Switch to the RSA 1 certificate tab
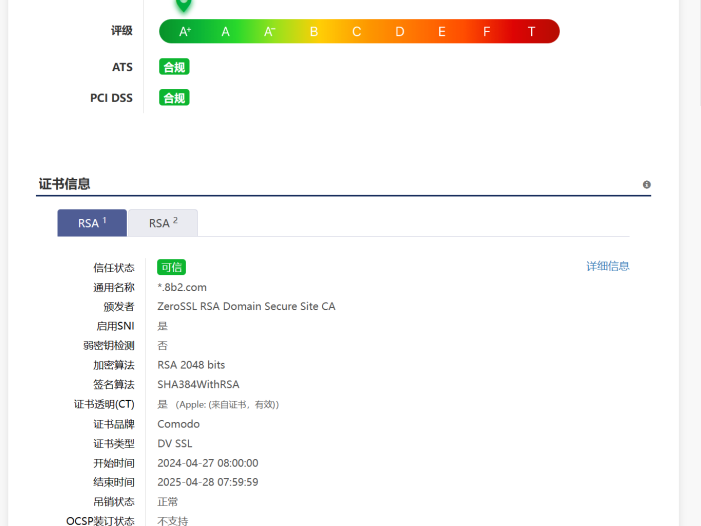Viewport: 701px width, 526px height. (92, 223)
